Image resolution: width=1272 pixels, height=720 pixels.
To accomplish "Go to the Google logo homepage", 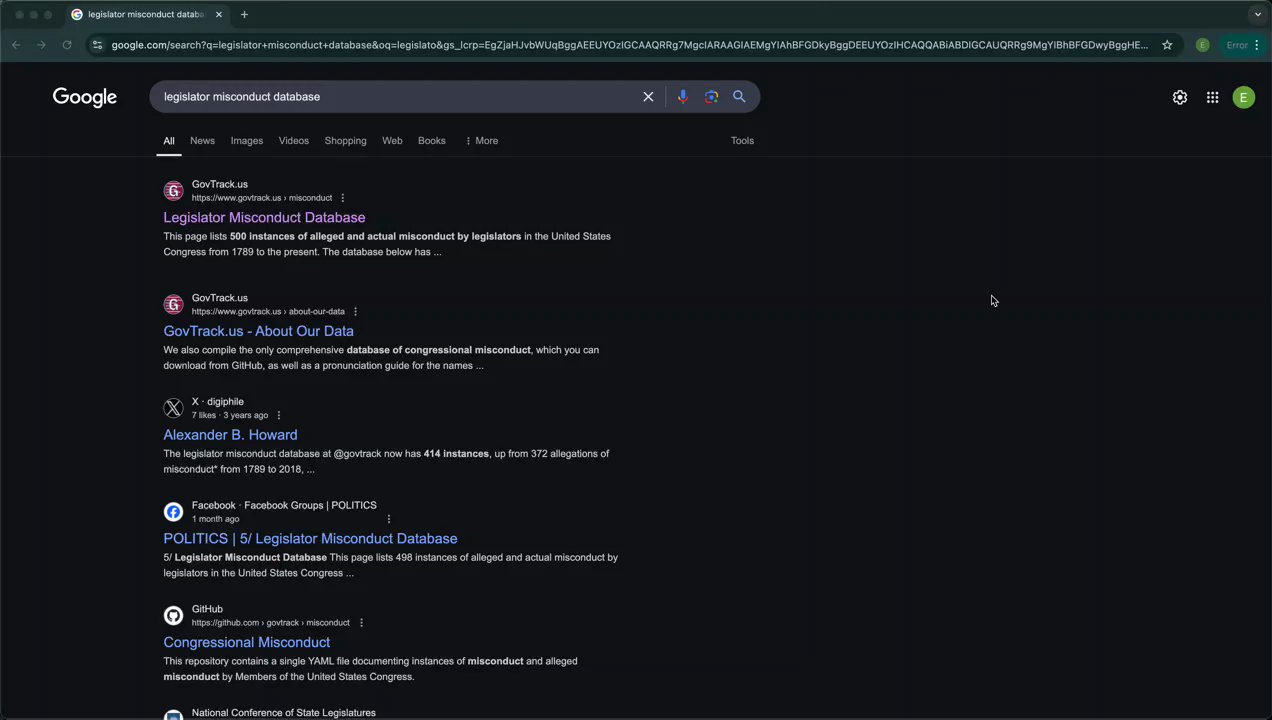I will pos(85,97).
